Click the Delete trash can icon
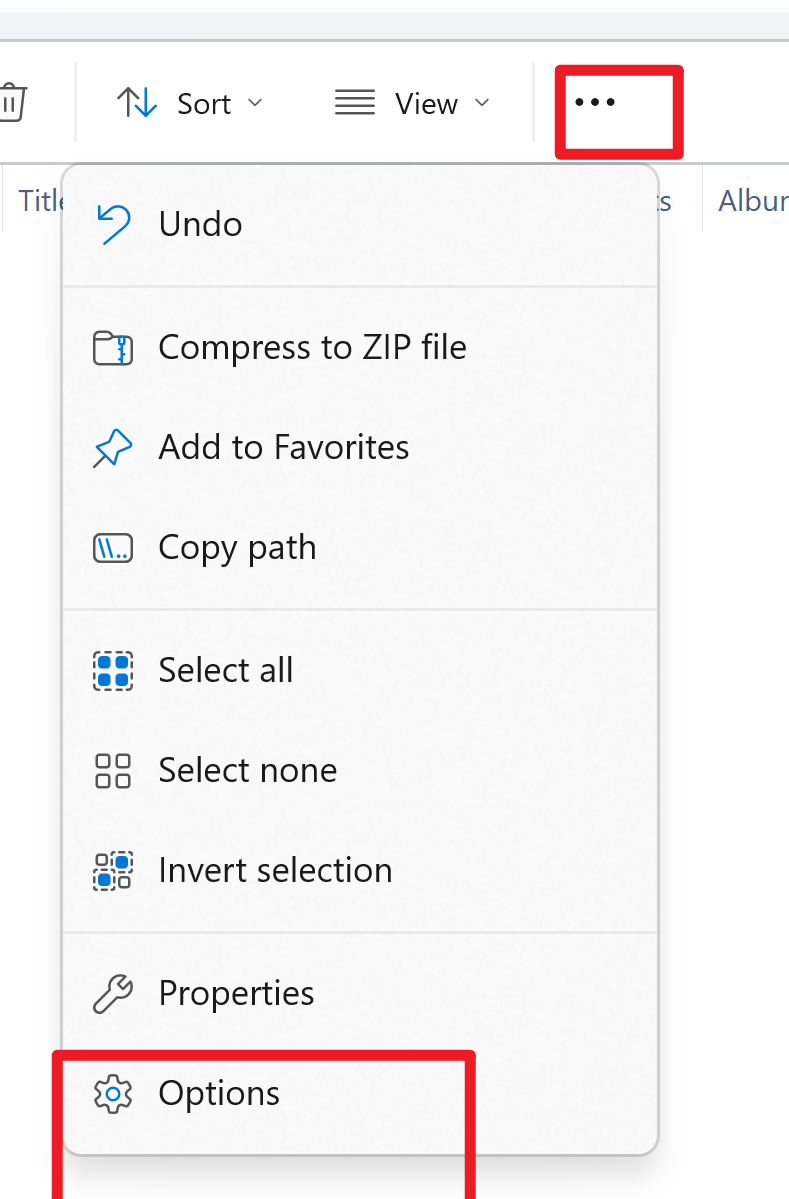This screenshot has width=789, height=1199. tap(12, 102)
